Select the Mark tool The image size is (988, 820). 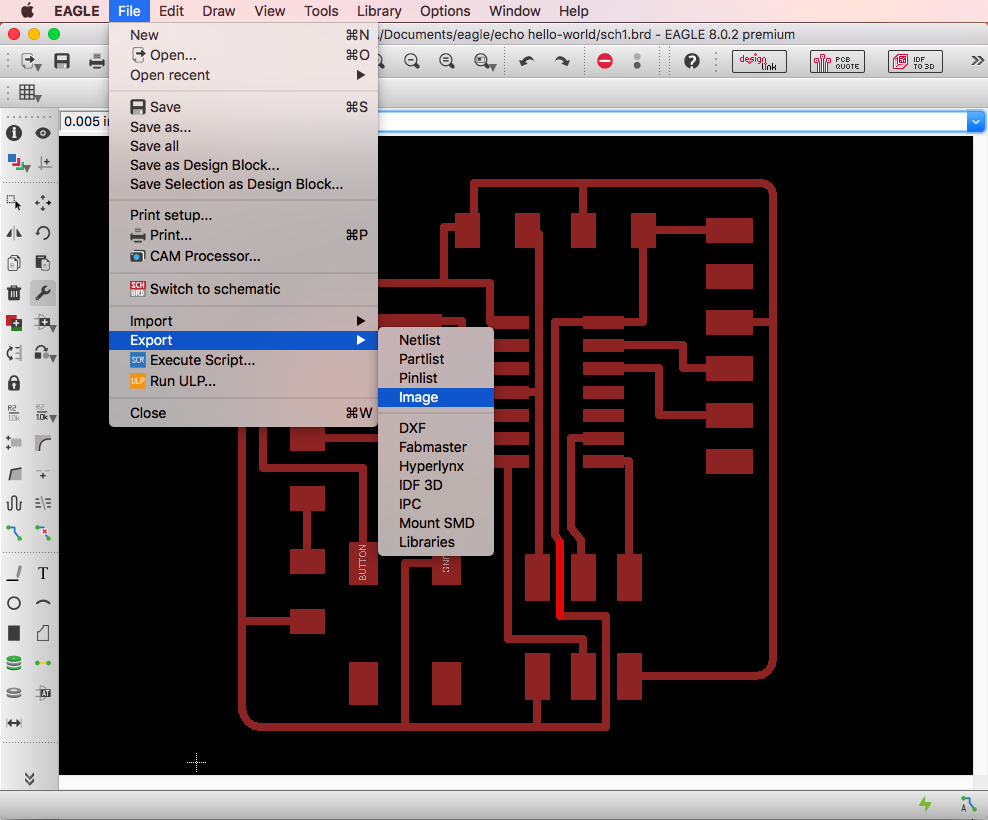click(43, 164)
